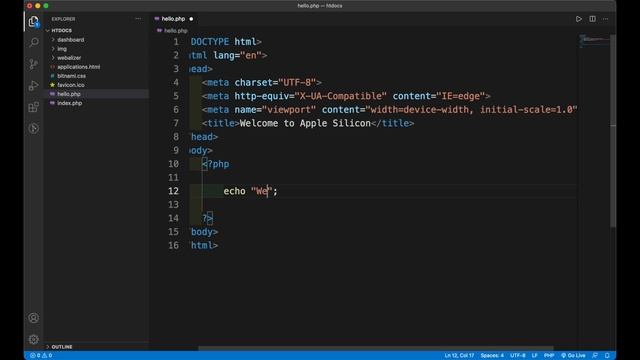640x360 pixels.
Task: Expand the OUTLINE section
Action: point(61,347)
